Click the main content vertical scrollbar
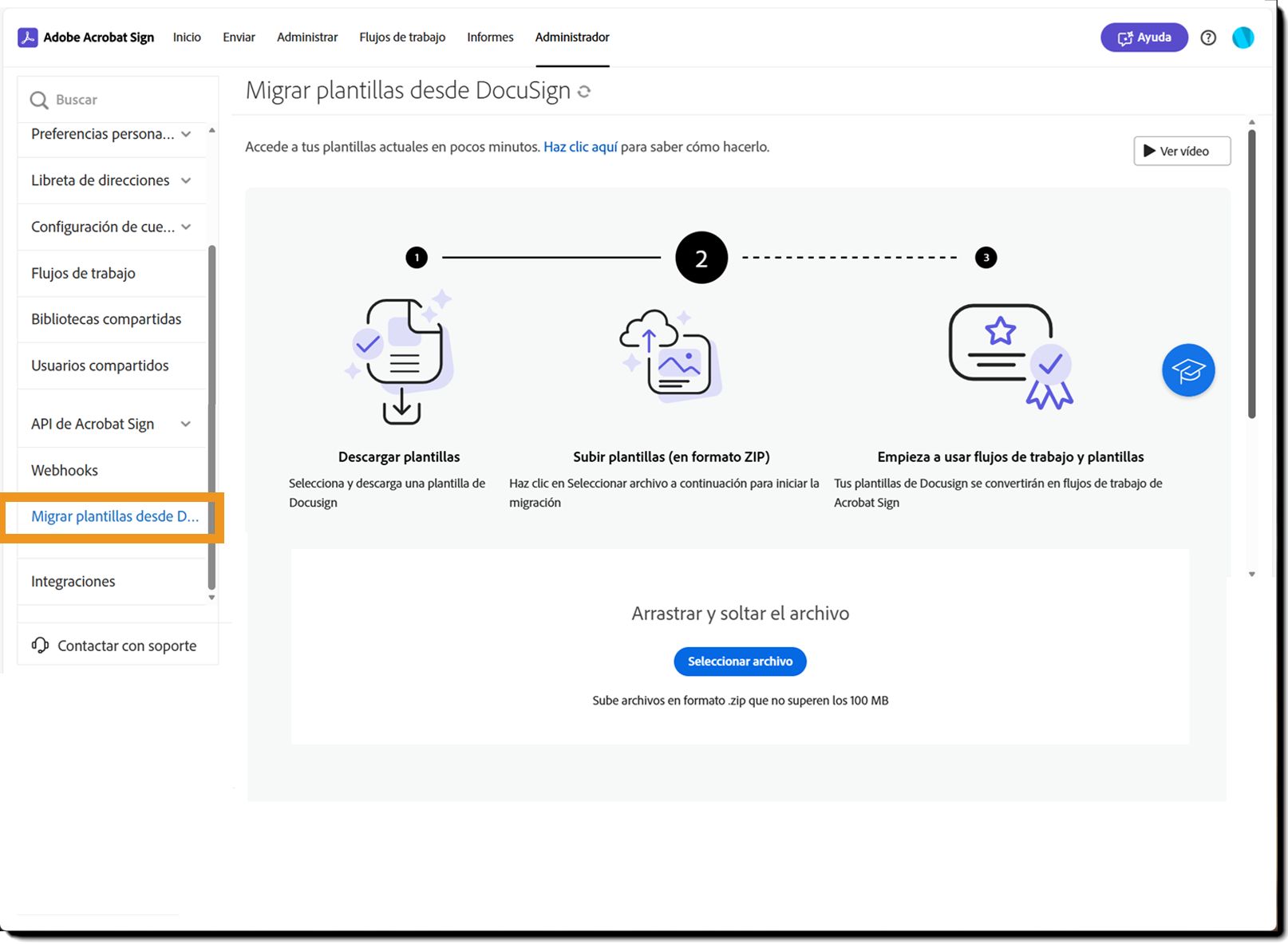1288x944 pixels. click(1251, 271)
